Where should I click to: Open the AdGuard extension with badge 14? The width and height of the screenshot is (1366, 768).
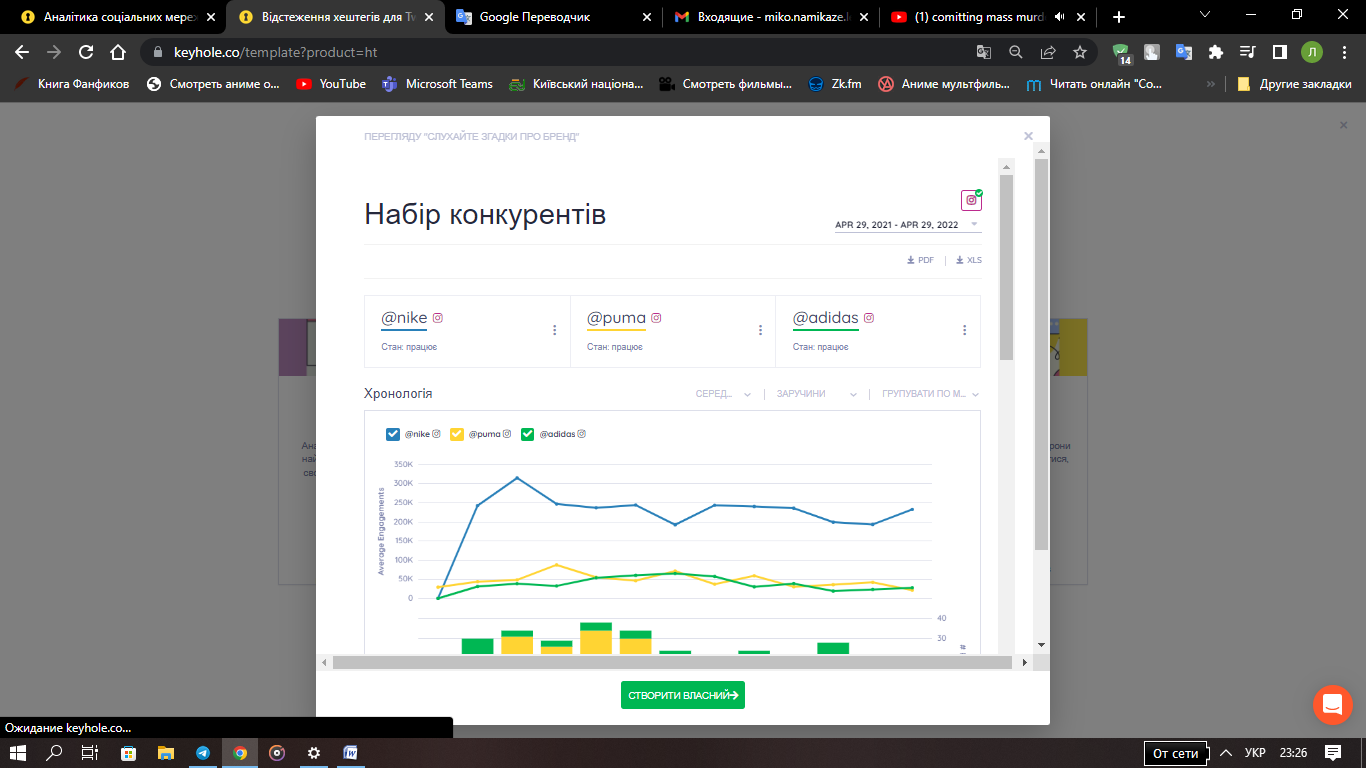pyautogui.click(x=1121, y=53)
